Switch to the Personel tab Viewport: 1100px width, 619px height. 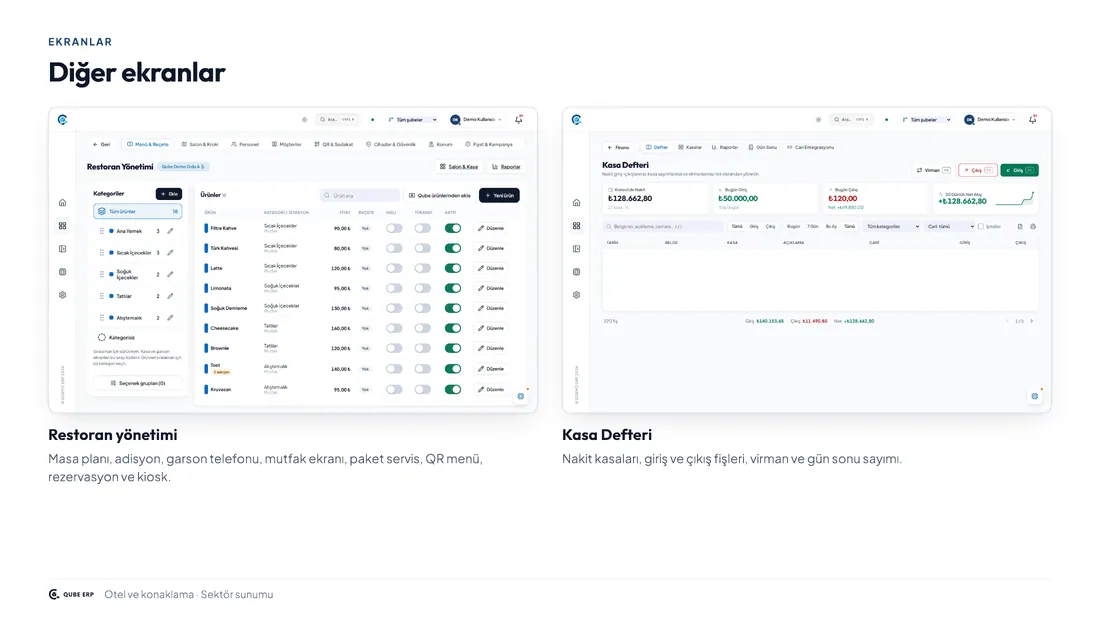click(245, 145)
